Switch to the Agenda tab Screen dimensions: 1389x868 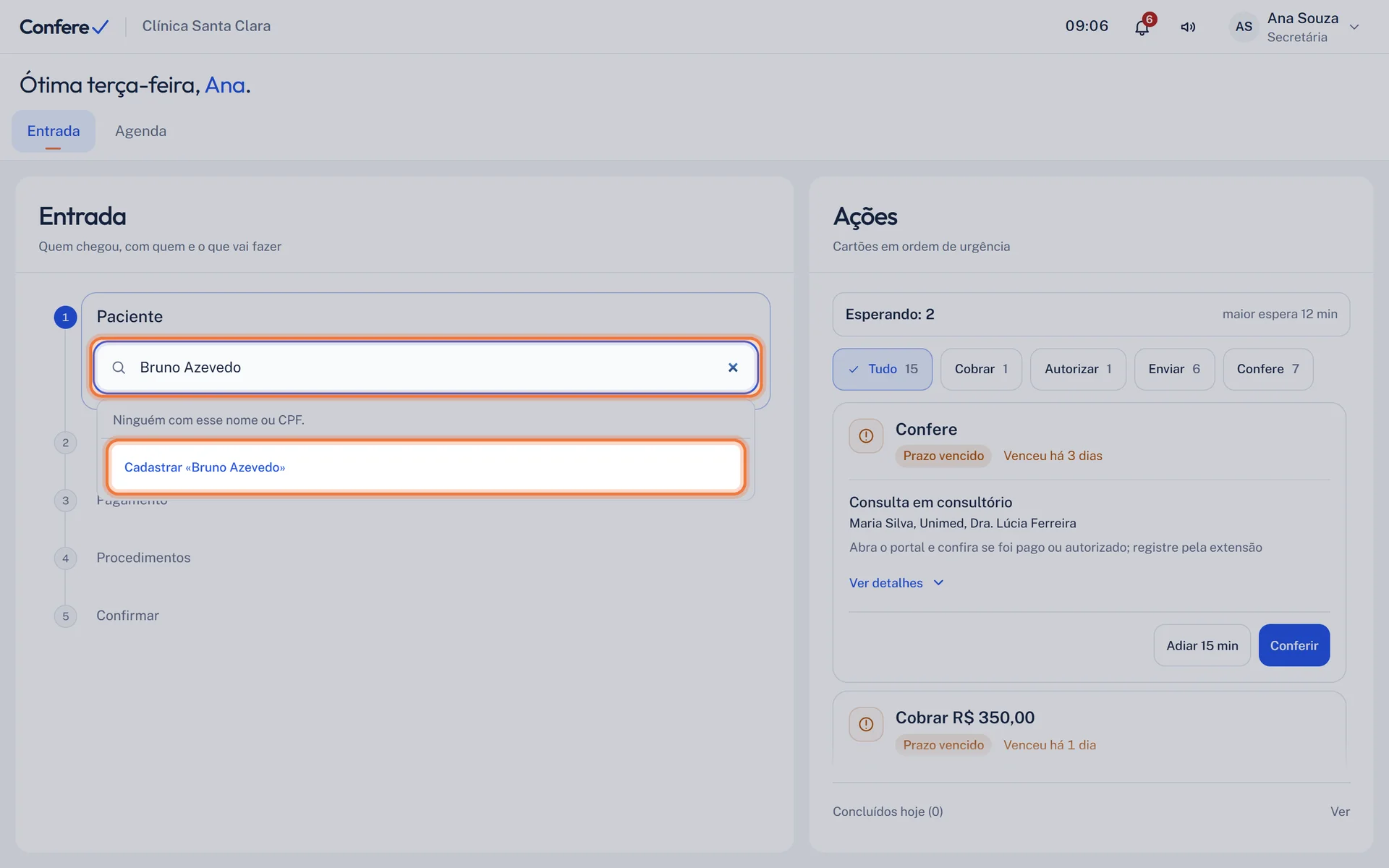140,131
